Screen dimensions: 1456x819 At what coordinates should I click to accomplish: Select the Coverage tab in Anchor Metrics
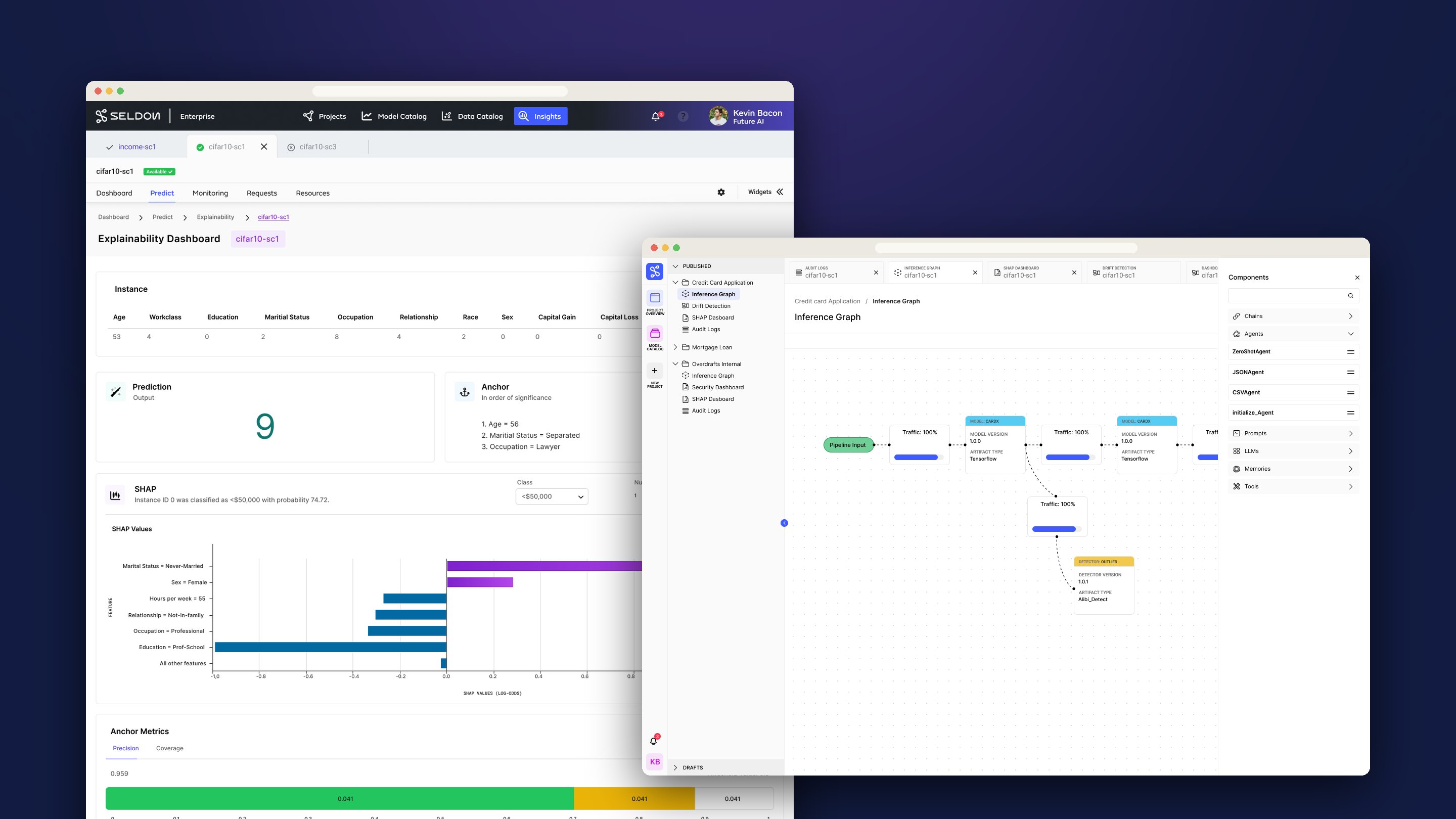(x=169, y=748)
